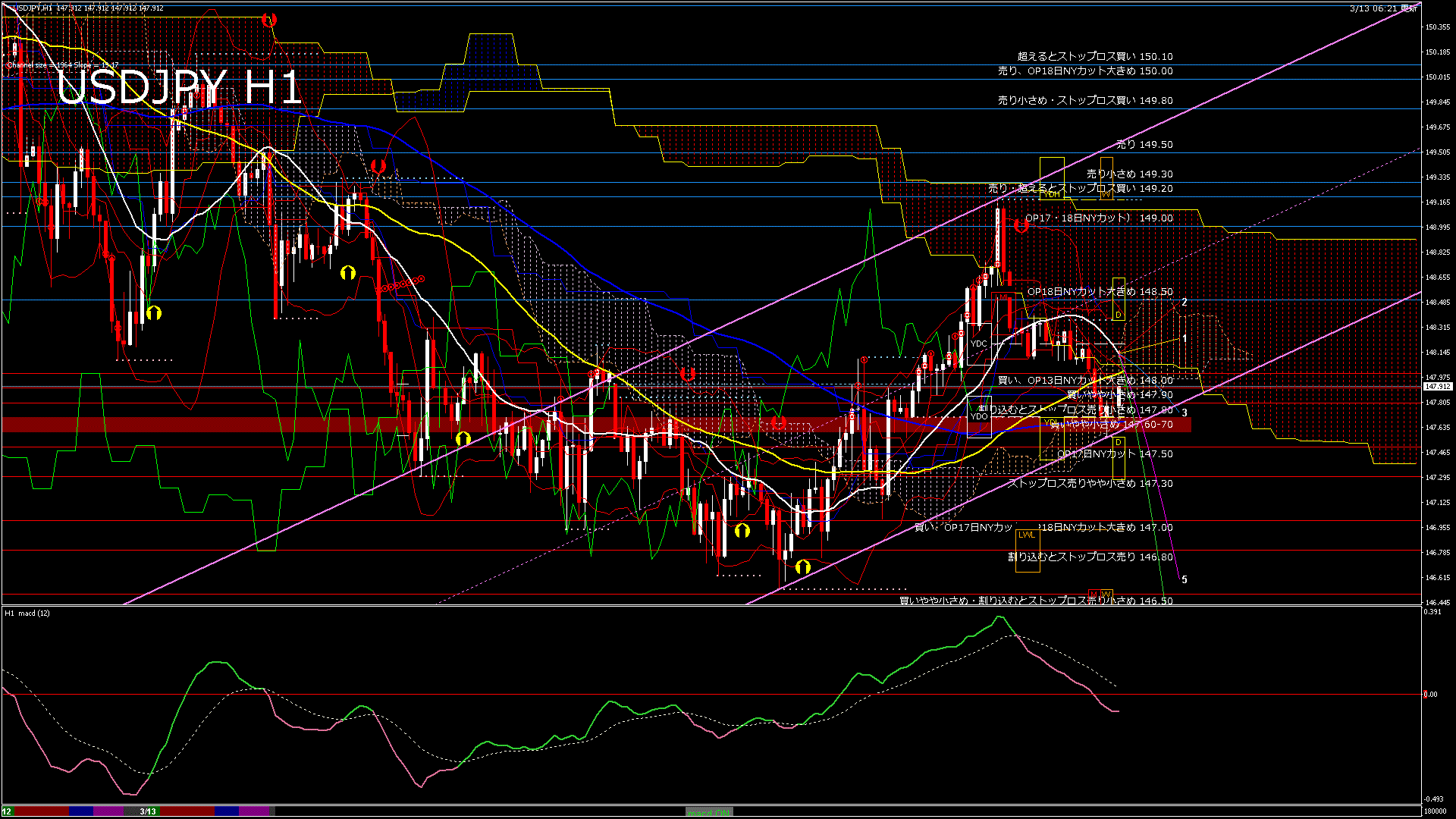Select the orange LWL label box

(x=1026, y=535)
